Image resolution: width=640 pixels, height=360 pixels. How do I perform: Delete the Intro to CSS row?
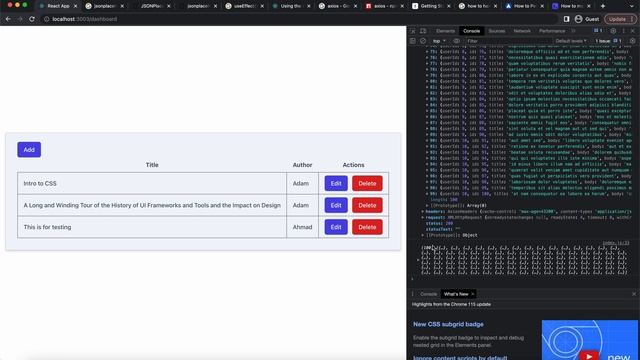coord(367,183)
